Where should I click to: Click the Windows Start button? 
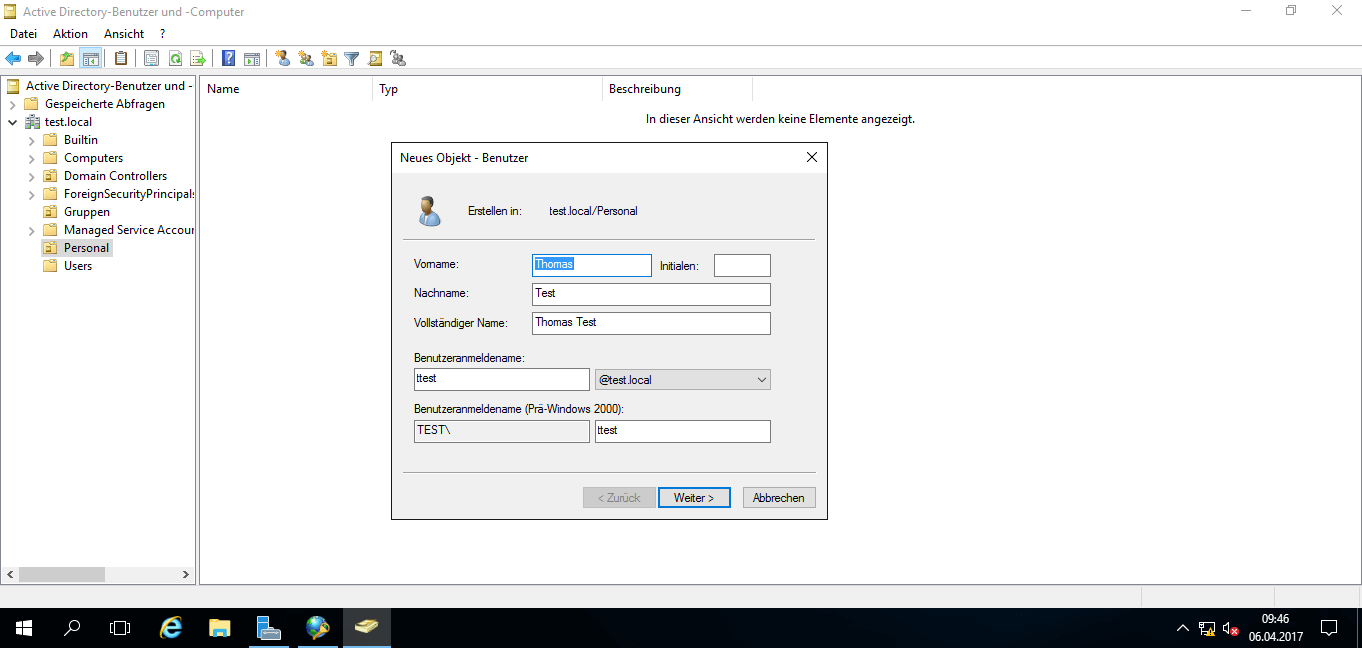pyautogui.click(x=24, y=628)
